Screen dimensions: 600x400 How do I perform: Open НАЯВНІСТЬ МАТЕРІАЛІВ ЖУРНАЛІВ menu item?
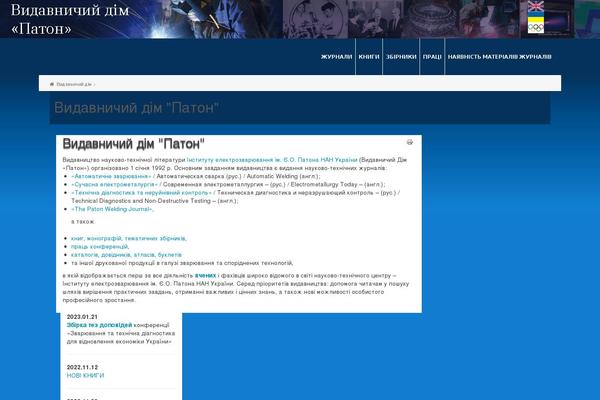pyautogui.click(x=499, y=57)
